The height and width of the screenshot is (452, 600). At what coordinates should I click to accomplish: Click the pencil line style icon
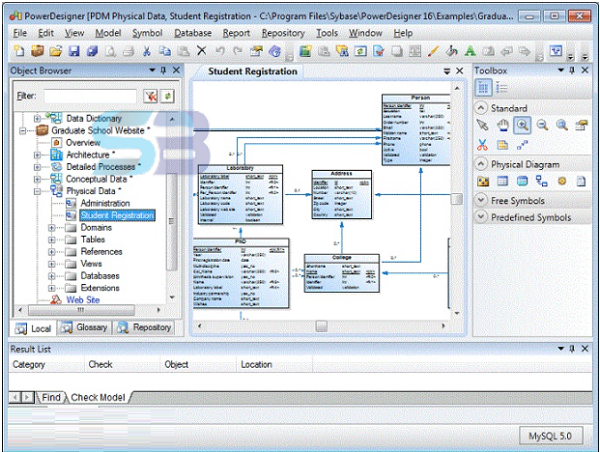coord(433,51)
